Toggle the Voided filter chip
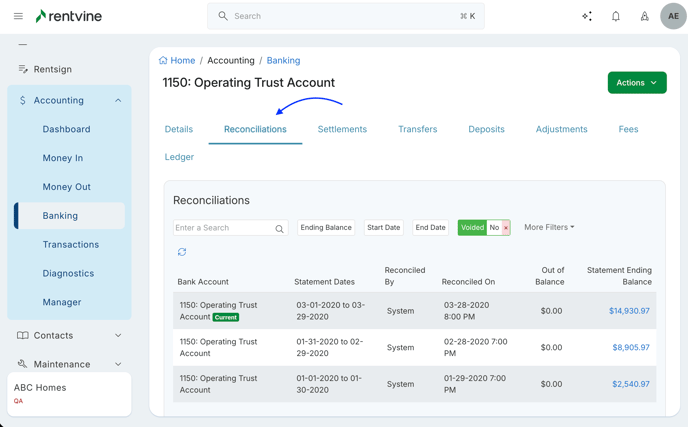 (x=472, y=228)
